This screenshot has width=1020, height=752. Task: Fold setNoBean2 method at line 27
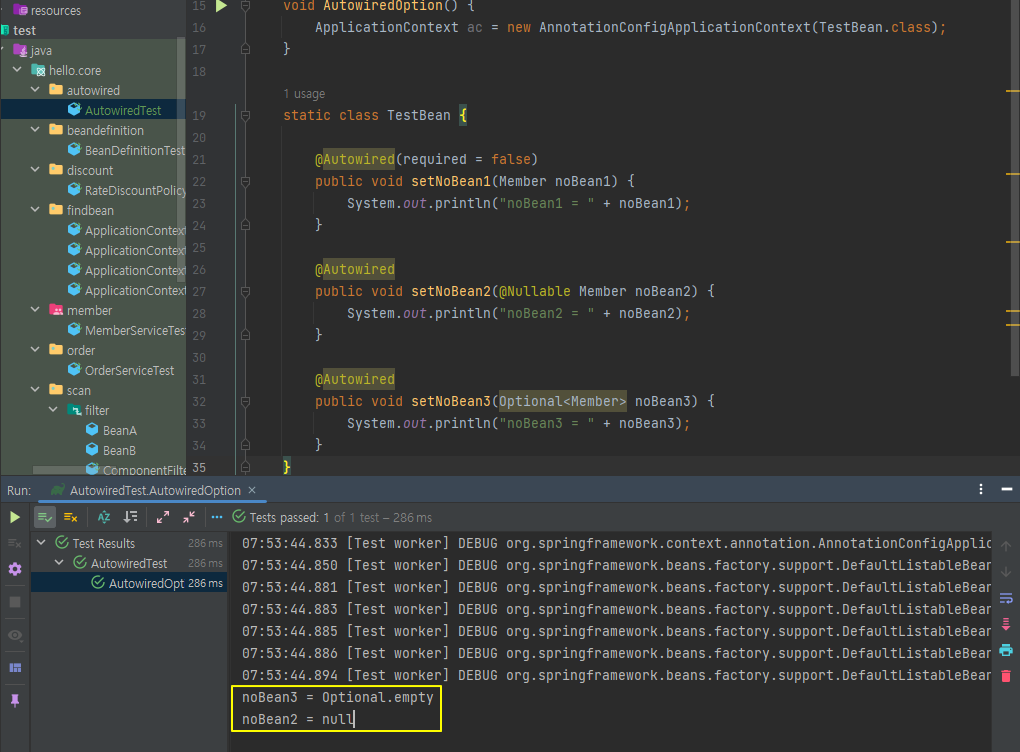point(245,291)
